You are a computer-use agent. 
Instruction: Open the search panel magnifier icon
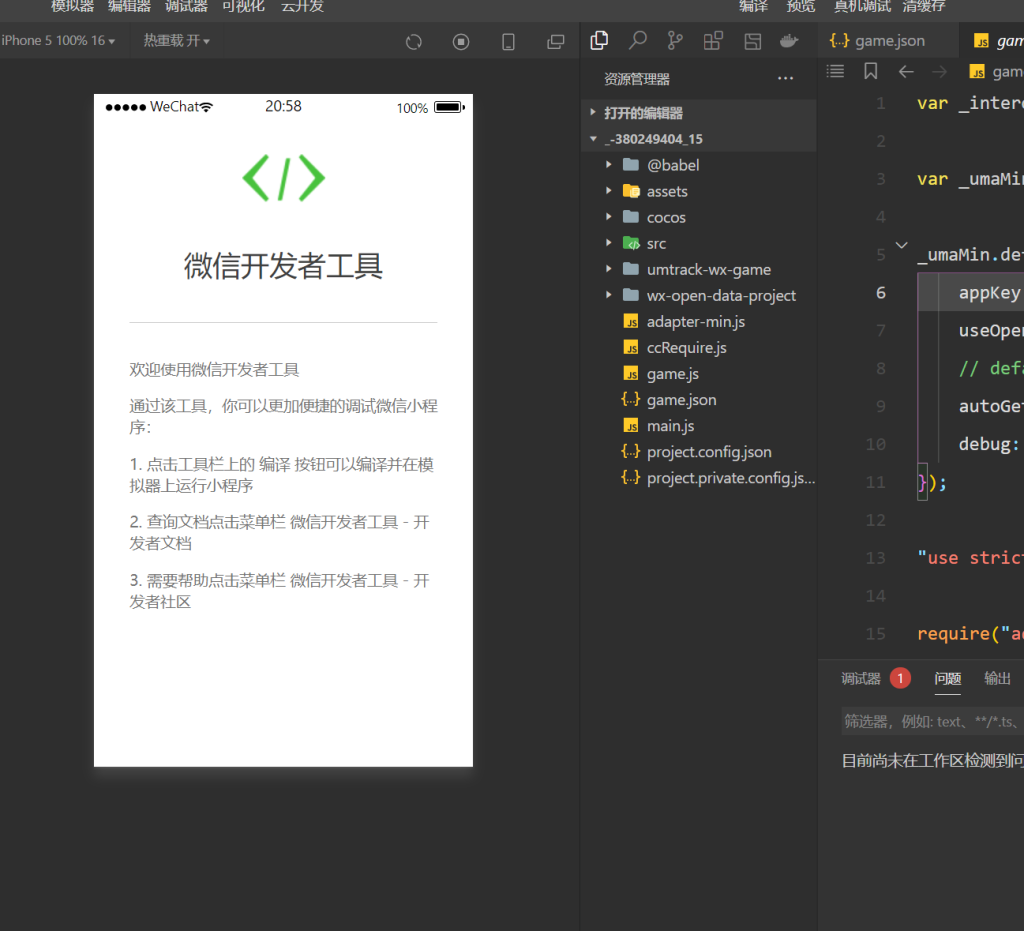click(637, 41)
